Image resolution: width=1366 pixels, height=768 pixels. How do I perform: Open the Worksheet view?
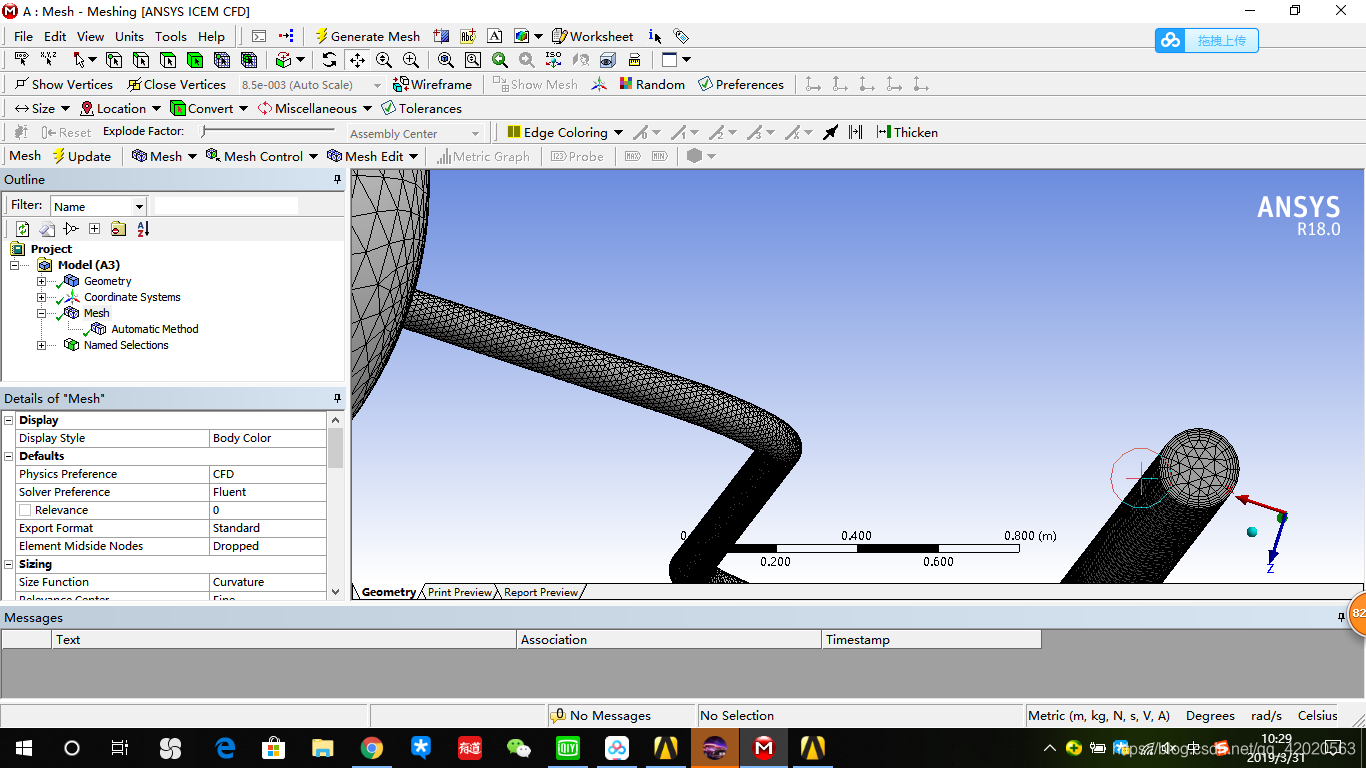(x=593, y=36)
